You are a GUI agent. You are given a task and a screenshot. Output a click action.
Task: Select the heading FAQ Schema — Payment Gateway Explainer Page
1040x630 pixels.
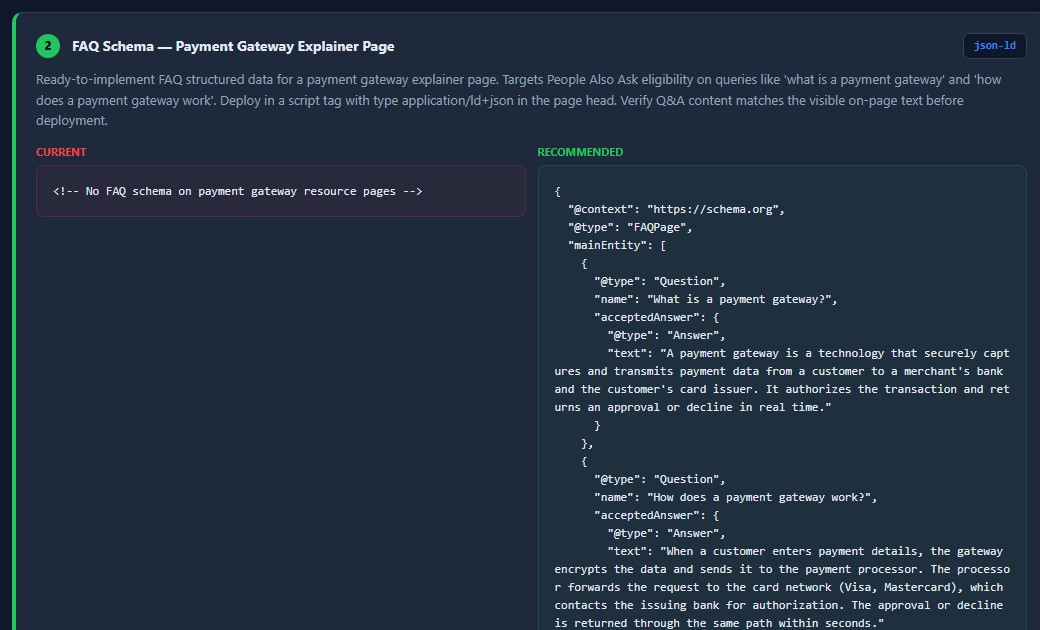(x=233, y=46)
